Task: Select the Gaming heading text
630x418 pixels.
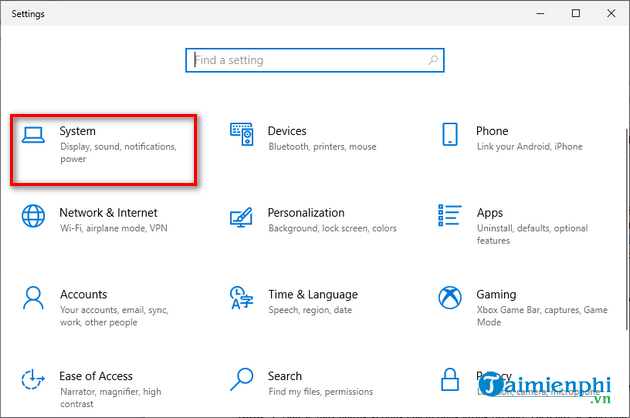Action: [496, 295]
